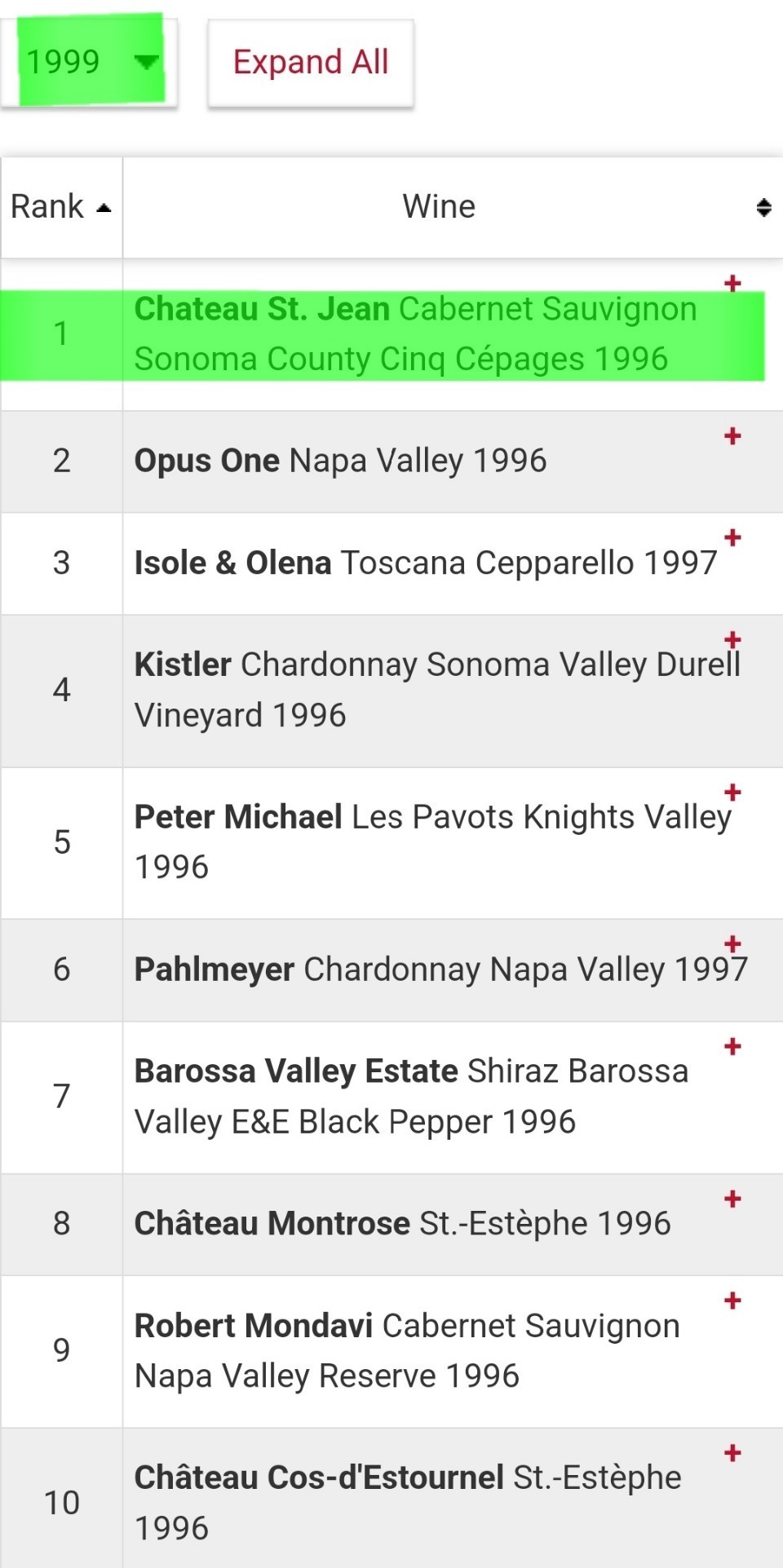Click rank number 7 cell
The width and height of the screenshot is (783, 1568).
61,1097
